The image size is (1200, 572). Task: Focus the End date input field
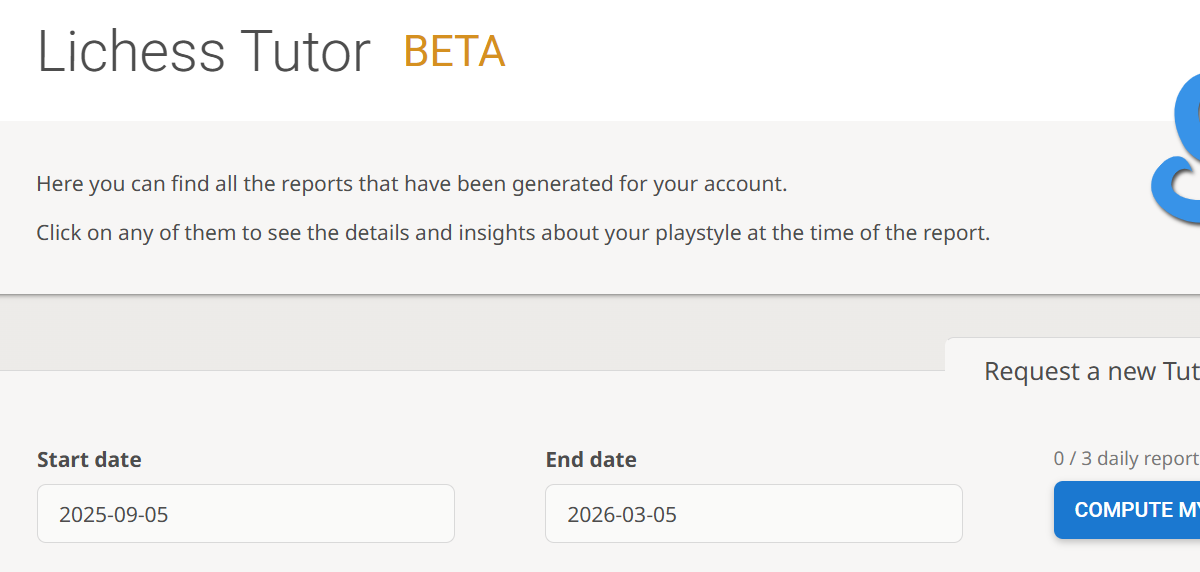tap(753, 514)
